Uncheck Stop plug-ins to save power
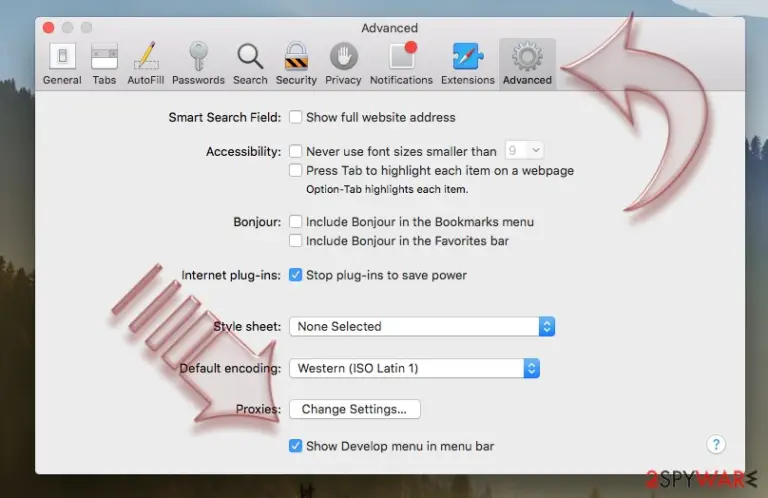Viewport: 768px width, 498px height. (x=295, y=275)
